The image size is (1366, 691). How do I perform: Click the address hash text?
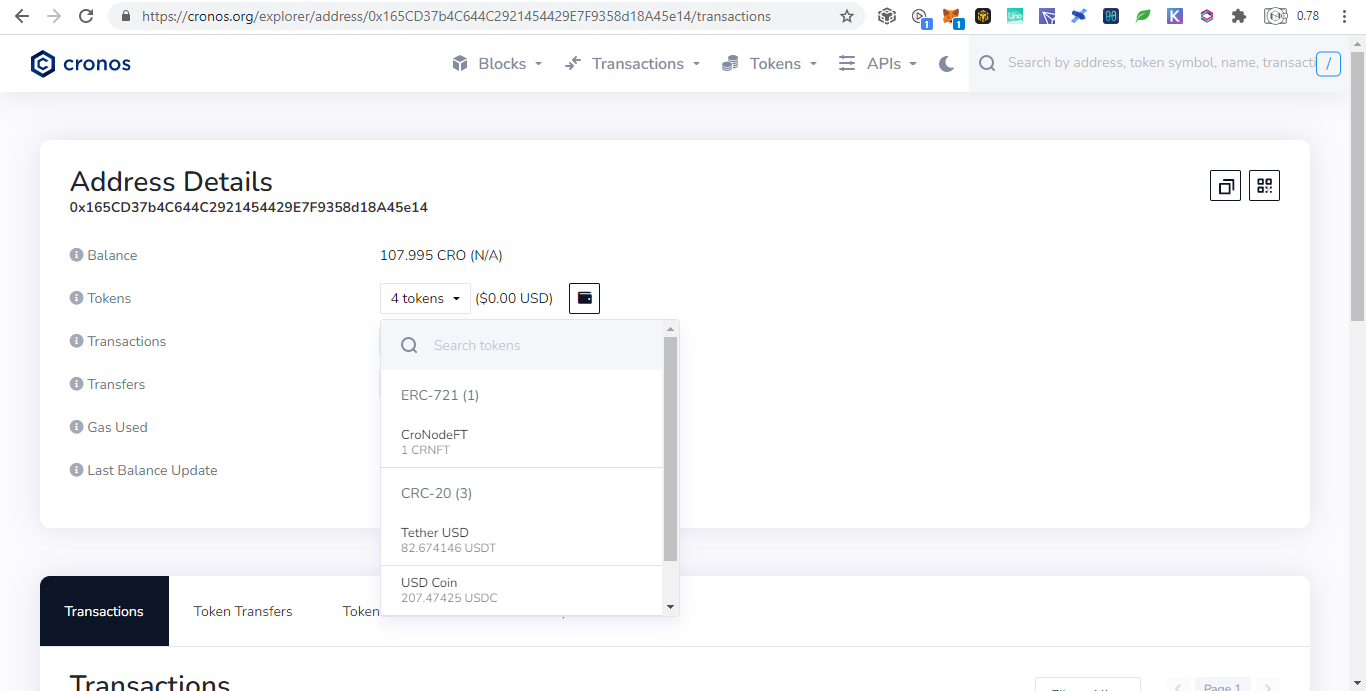[249, 207]
